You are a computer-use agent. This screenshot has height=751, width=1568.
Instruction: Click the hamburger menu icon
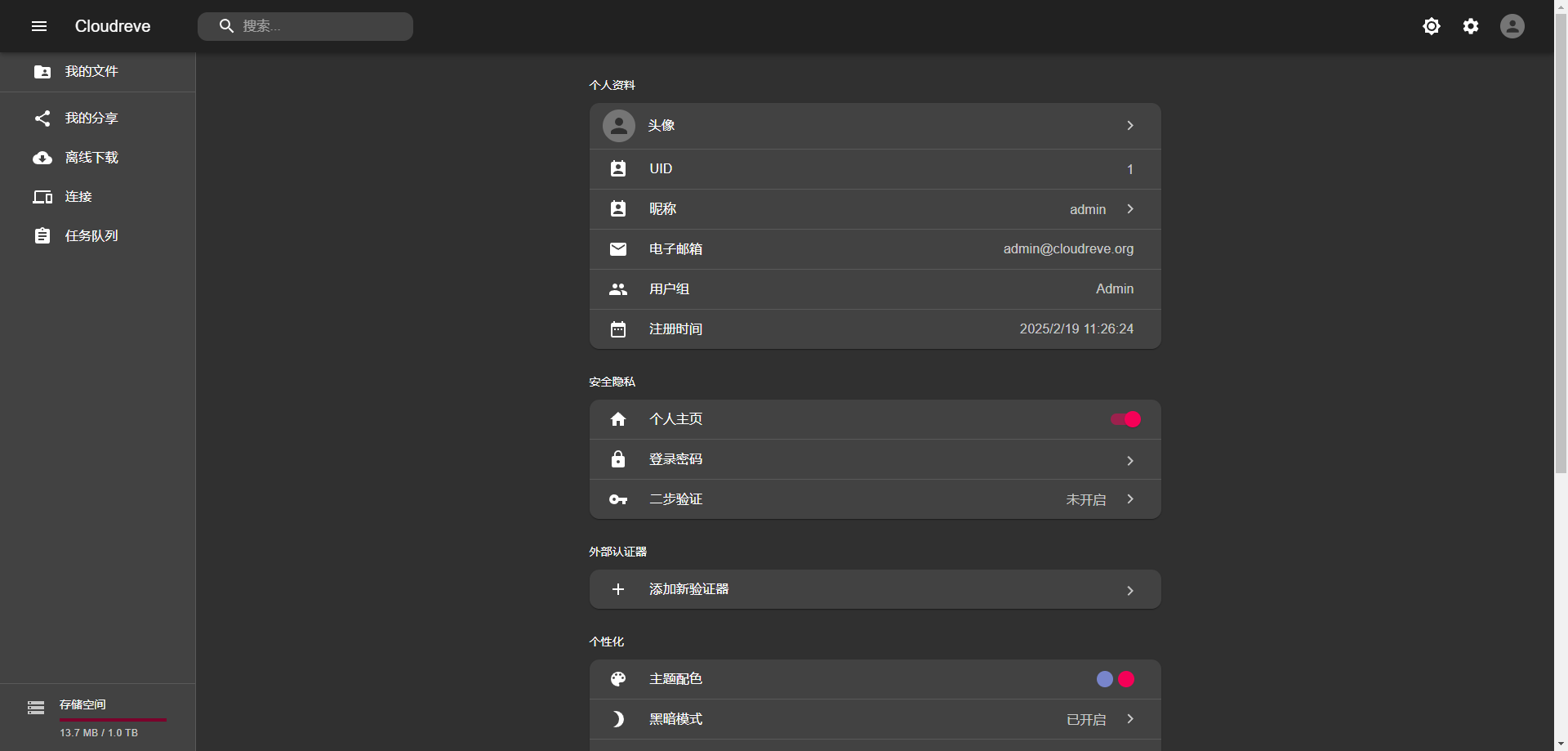(x=39, y=26)
